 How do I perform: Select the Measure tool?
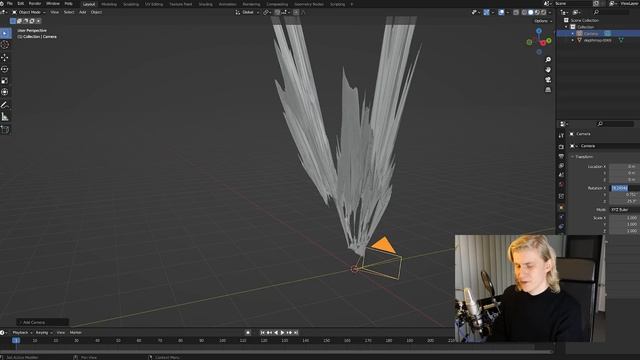click(5, 117)
